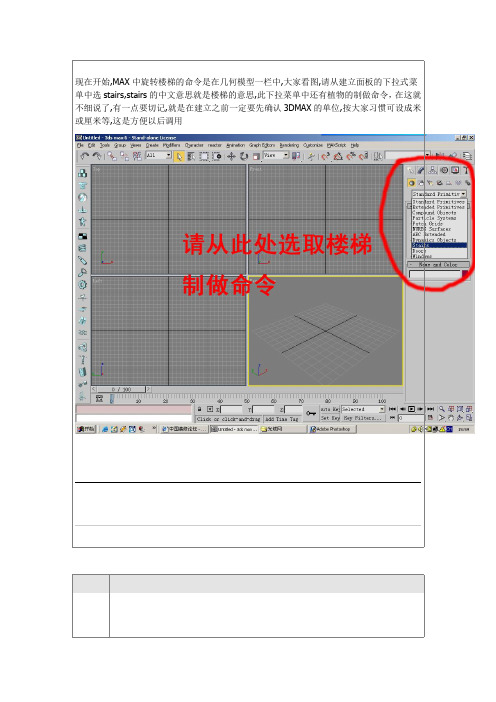Click the object color swatch
The width and height of the screenshot is (496, 702).
(466, 274)
